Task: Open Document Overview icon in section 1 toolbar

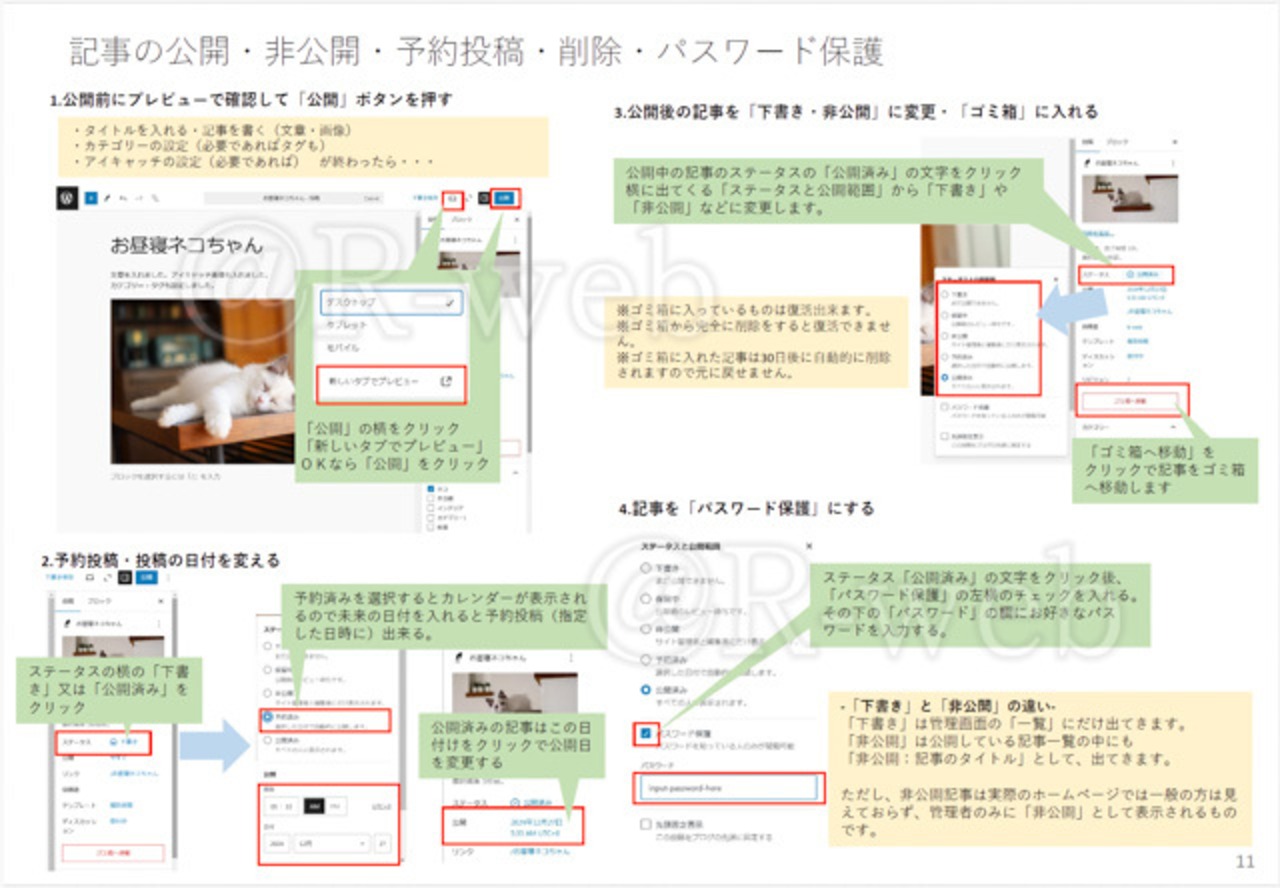Action: click(x=154, y=198)
